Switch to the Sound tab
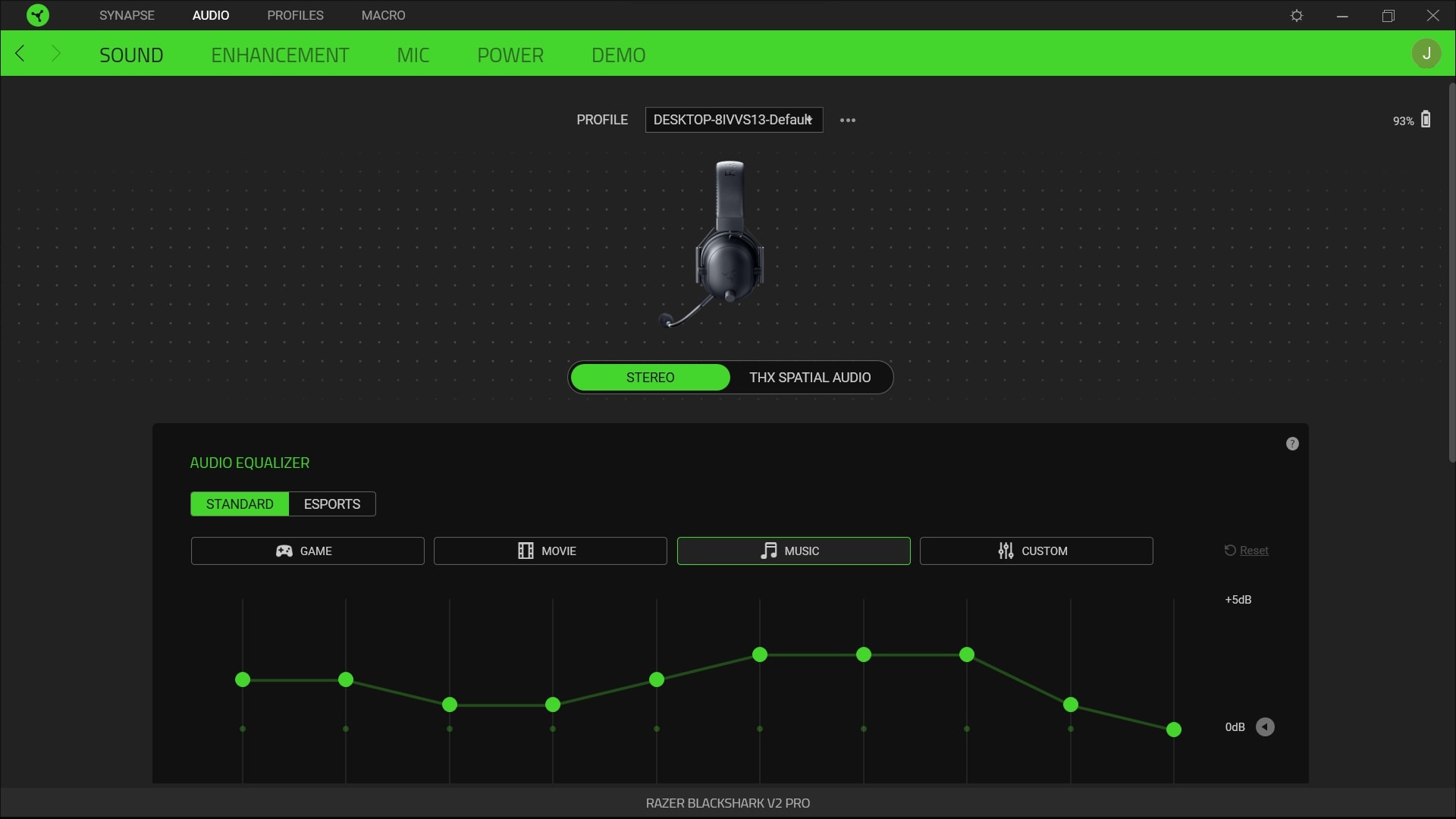 (131, 55)
